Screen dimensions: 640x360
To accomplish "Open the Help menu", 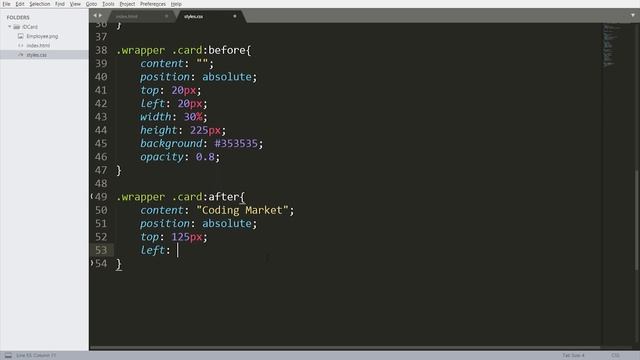I will tap(176, 4).
